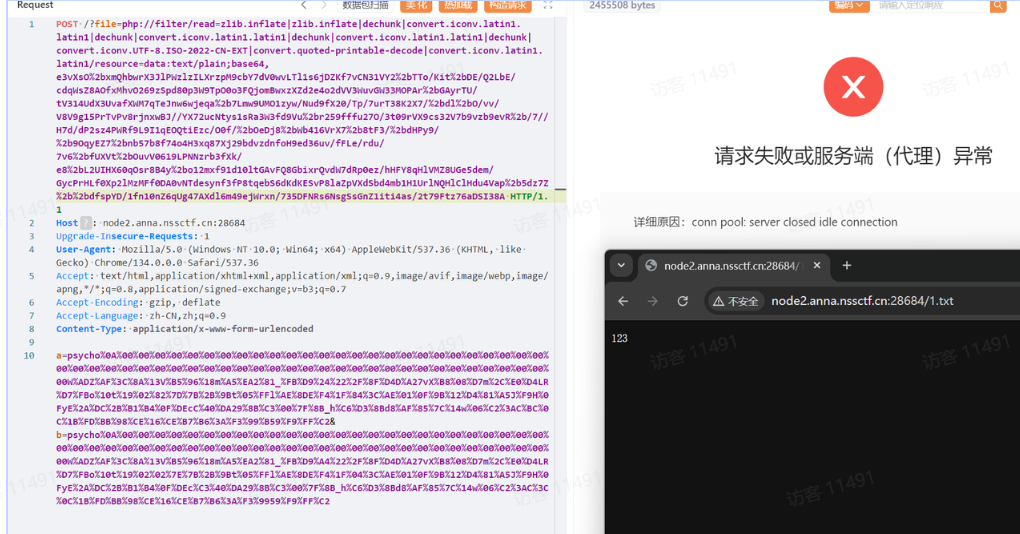Focus the response search input field
The width and height of the screenshot is (1020, 534).
pyautogui.click(x=930, y=5)
